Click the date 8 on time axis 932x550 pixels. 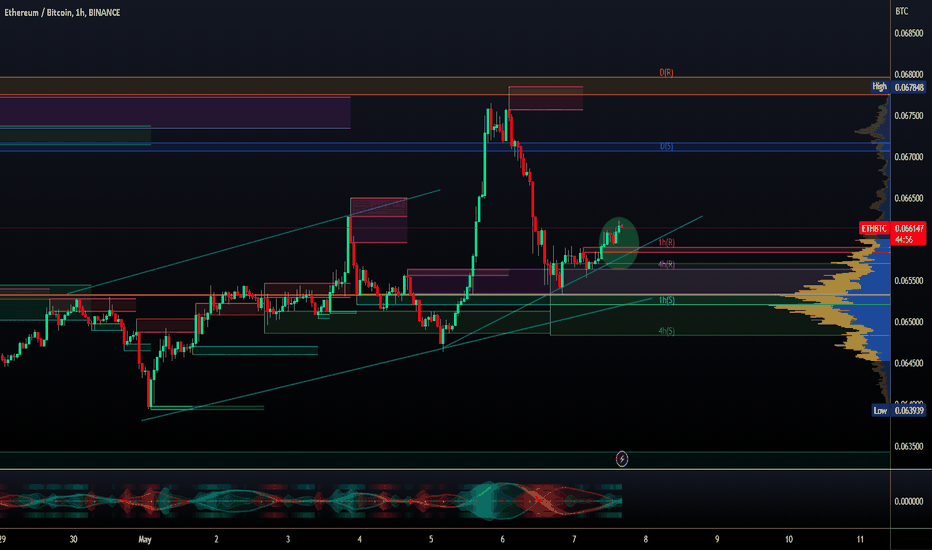pyautogui.click(x=646, y=539)
